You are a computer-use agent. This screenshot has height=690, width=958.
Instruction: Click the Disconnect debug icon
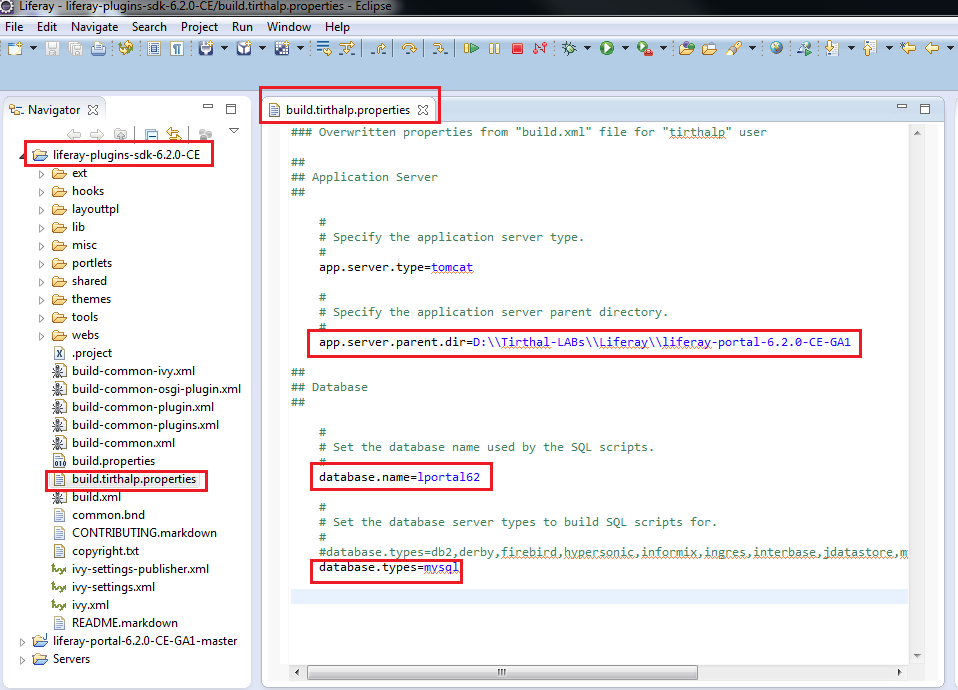coord(540,48)
